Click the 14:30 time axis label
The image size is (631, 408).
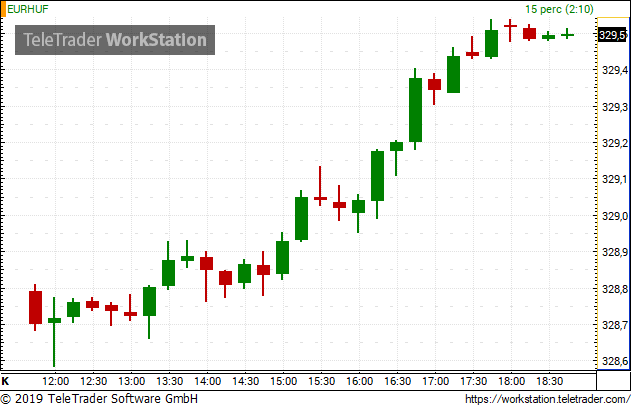[245, 381]
